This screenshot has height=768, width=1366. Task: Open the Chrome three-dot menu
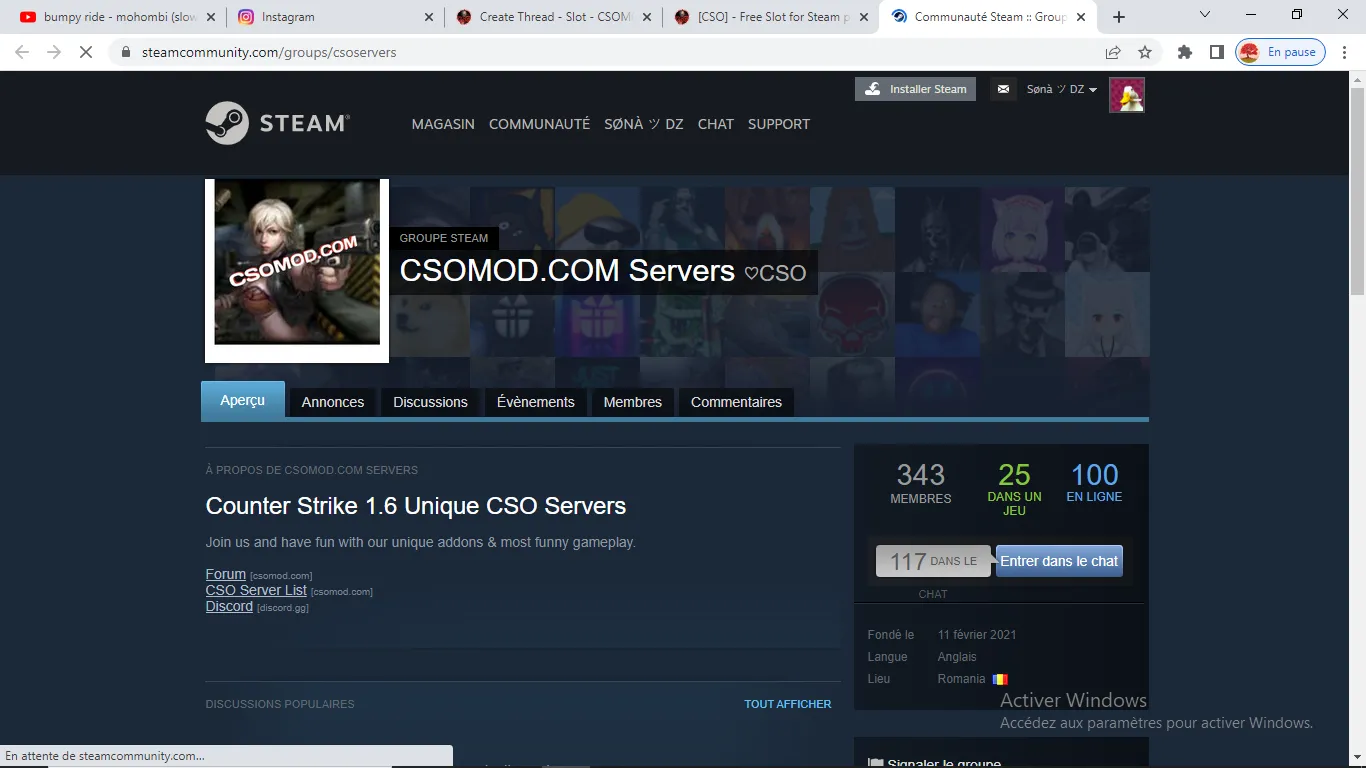(x=1345, y=52)
